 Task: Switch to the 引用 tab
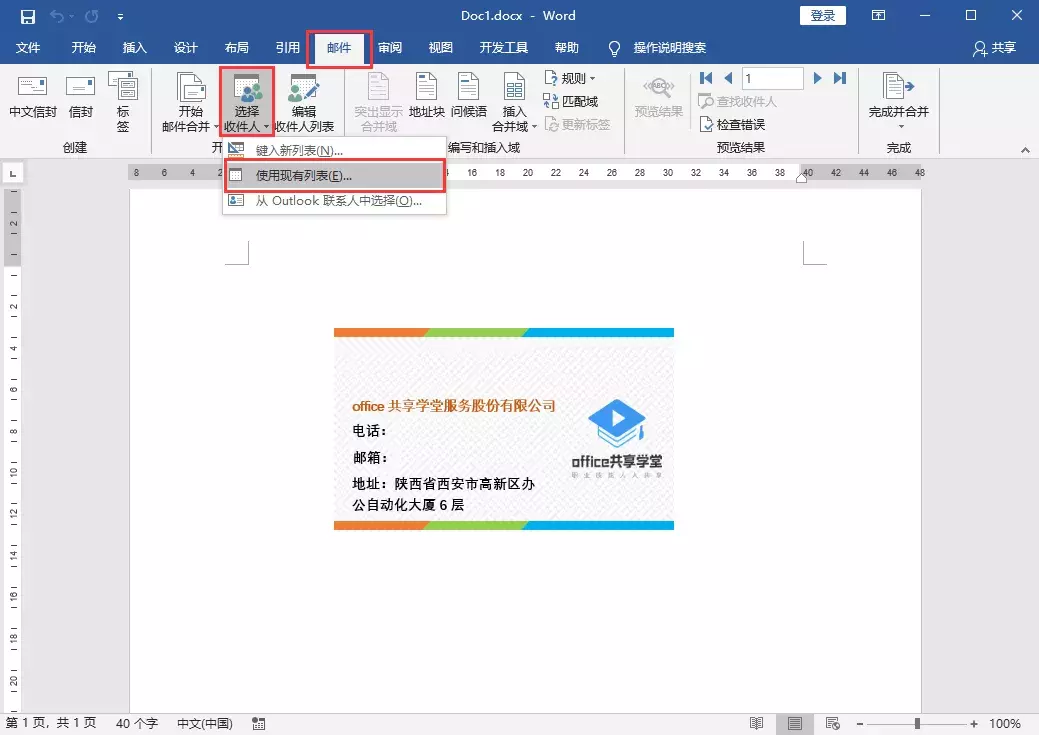288,48
